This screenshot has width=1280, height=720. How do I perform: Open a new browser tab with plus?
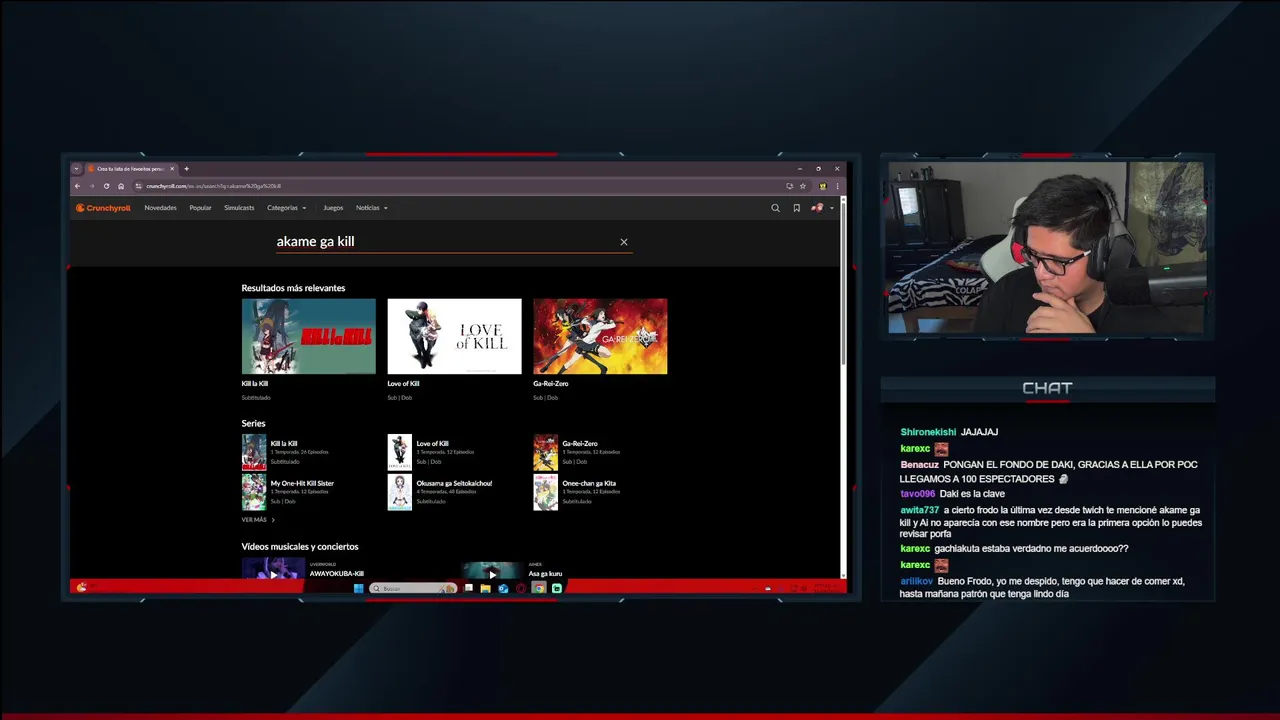pyautogui.click(x=186, y=169)
